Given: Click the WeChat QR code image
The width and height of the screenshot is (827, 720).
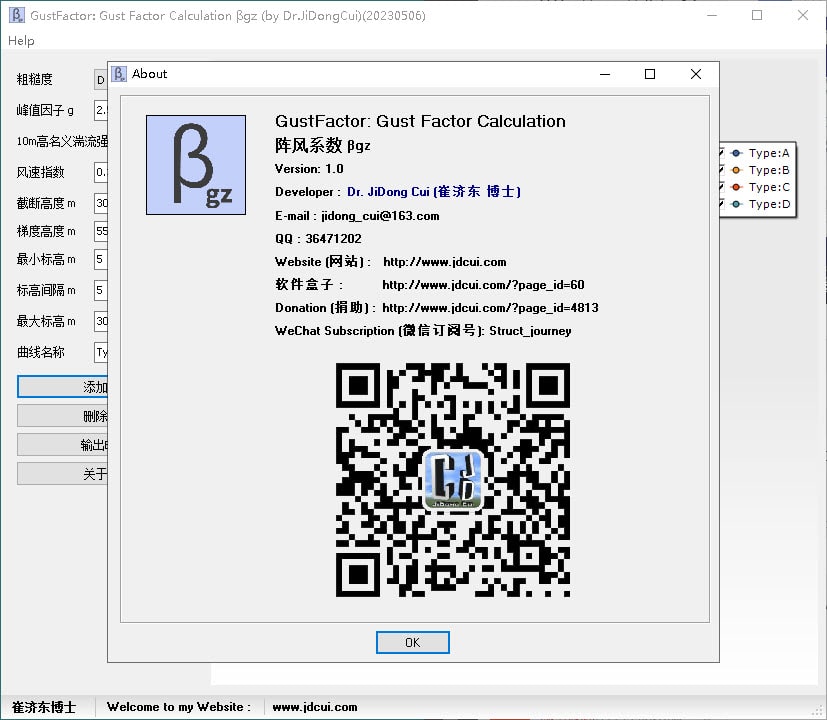Looking at the screenshot, I should (453, 479).
